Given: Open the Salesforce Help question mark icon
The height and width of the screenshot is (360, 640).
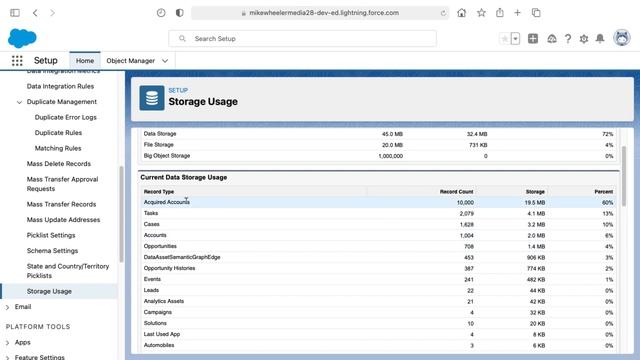Looking at the screenshot, I should 568,39.
